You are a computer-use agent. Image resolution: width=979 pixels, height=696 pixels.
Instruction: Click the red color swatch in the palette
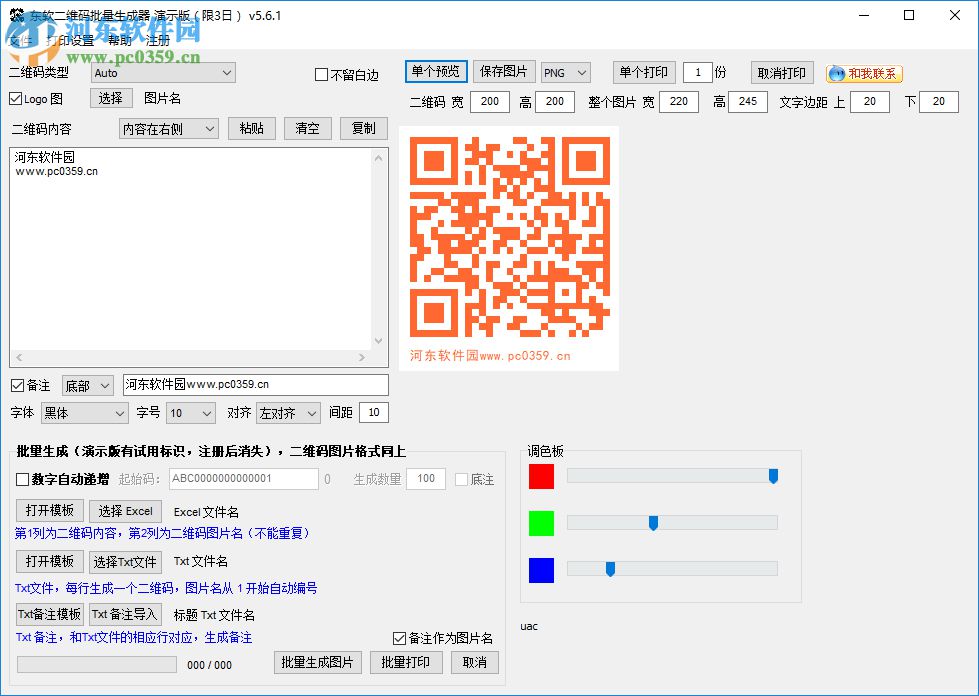[541, 478]
